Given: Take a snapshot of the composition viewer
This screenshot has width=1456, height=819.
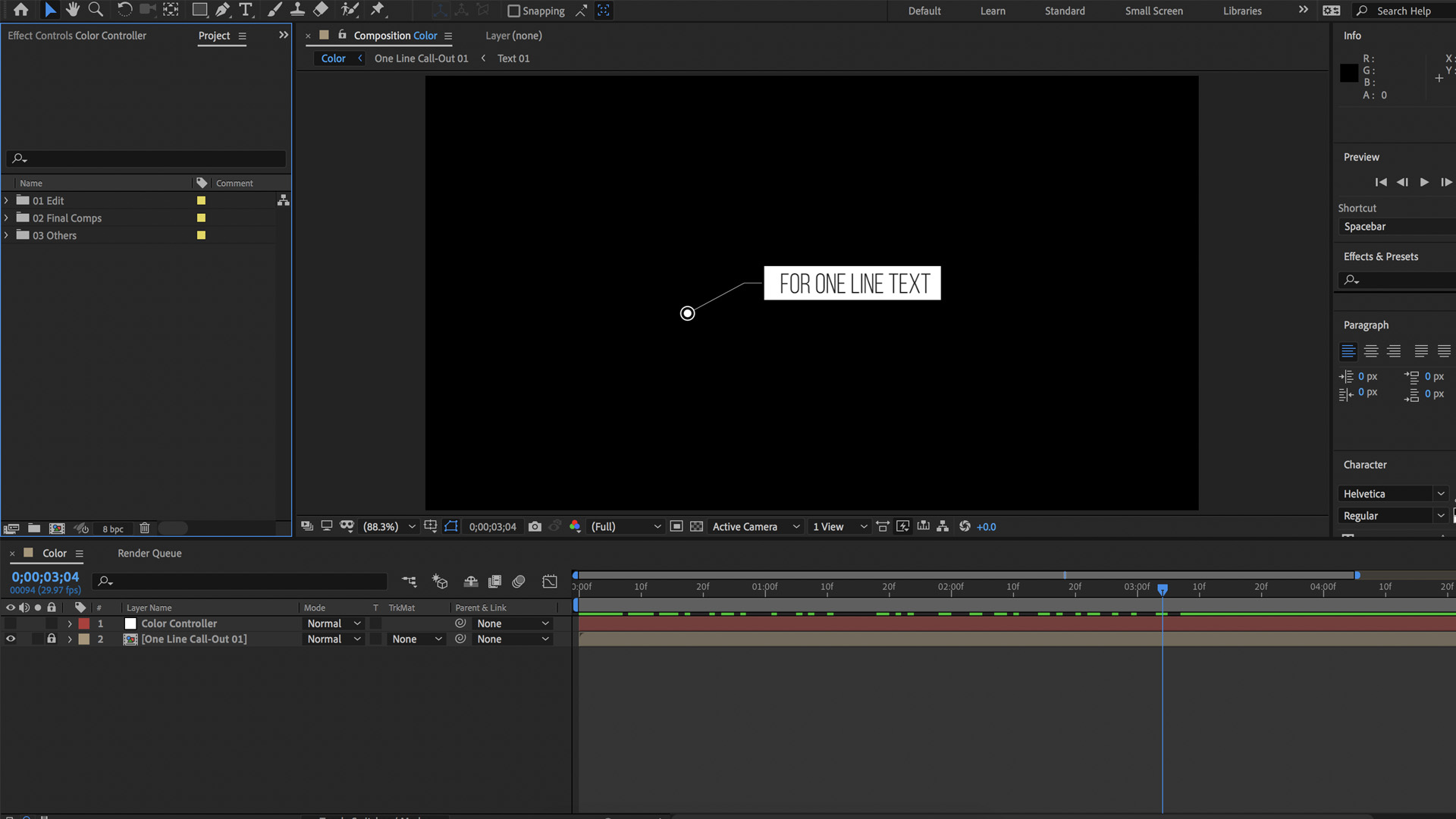Looking at the screenshot, I should coord(535,526).
